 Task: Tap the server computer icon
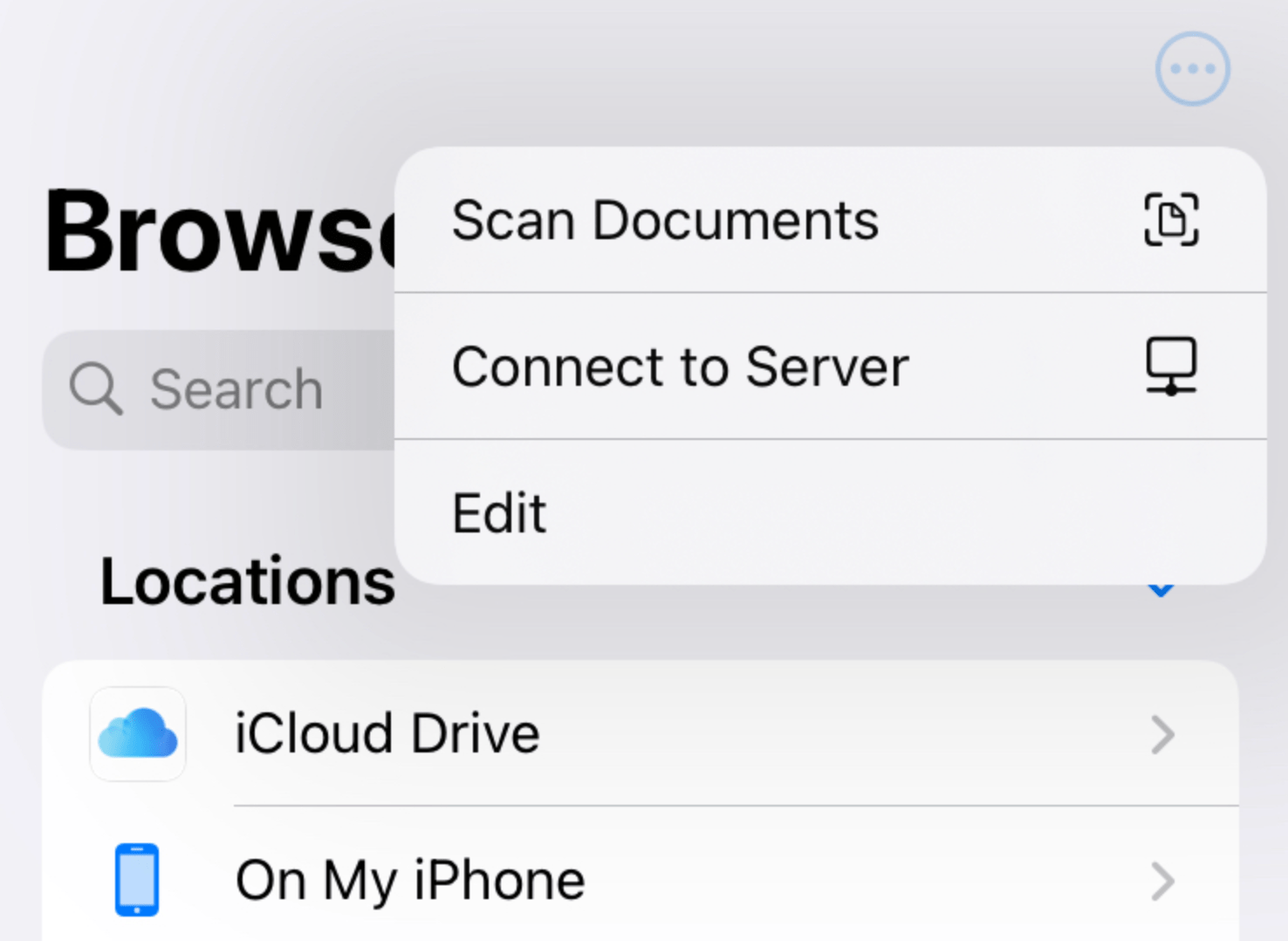point(1171,367)
